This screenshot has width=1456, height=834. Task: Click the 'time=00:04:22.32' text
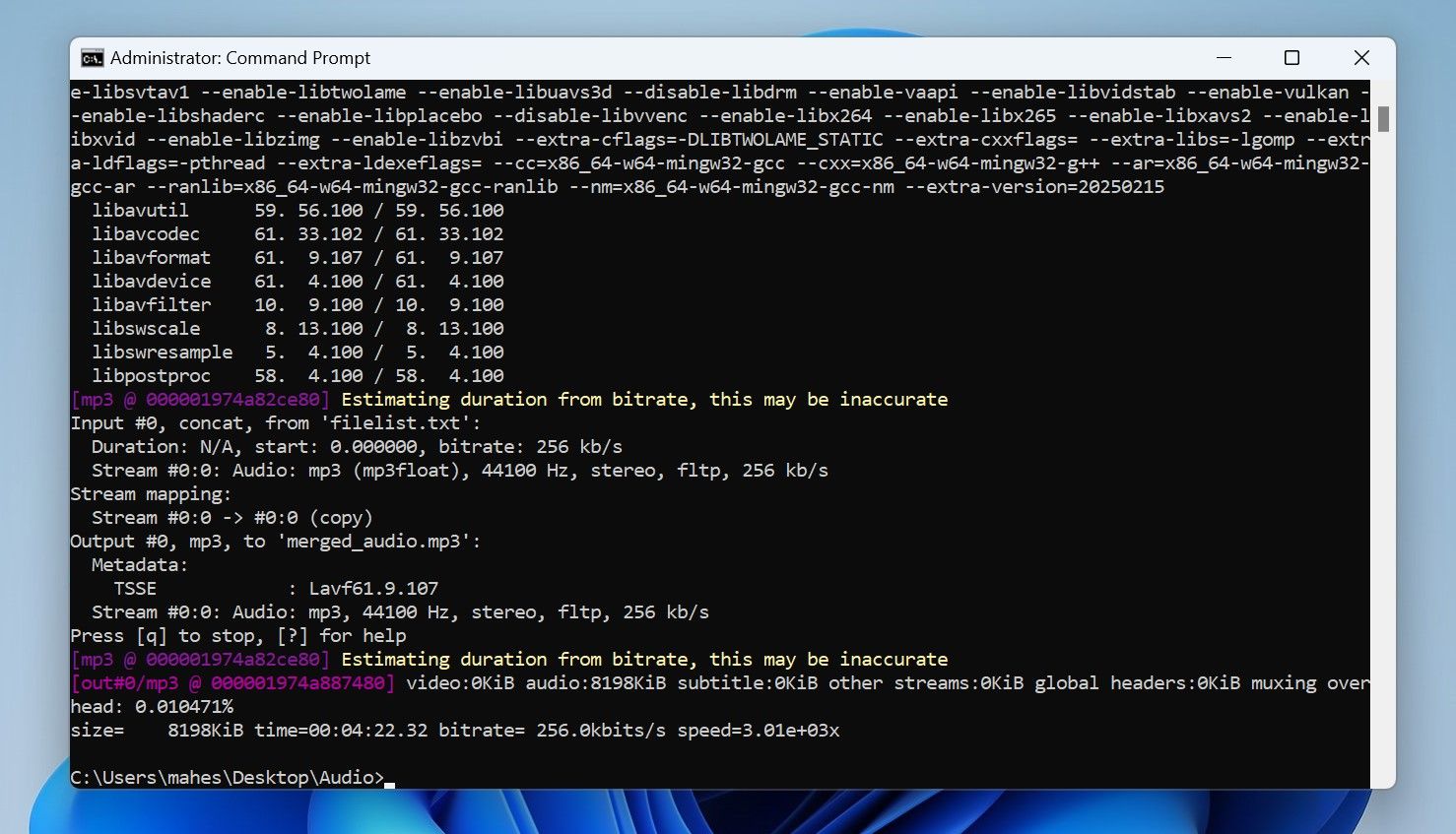pos(340,731)
